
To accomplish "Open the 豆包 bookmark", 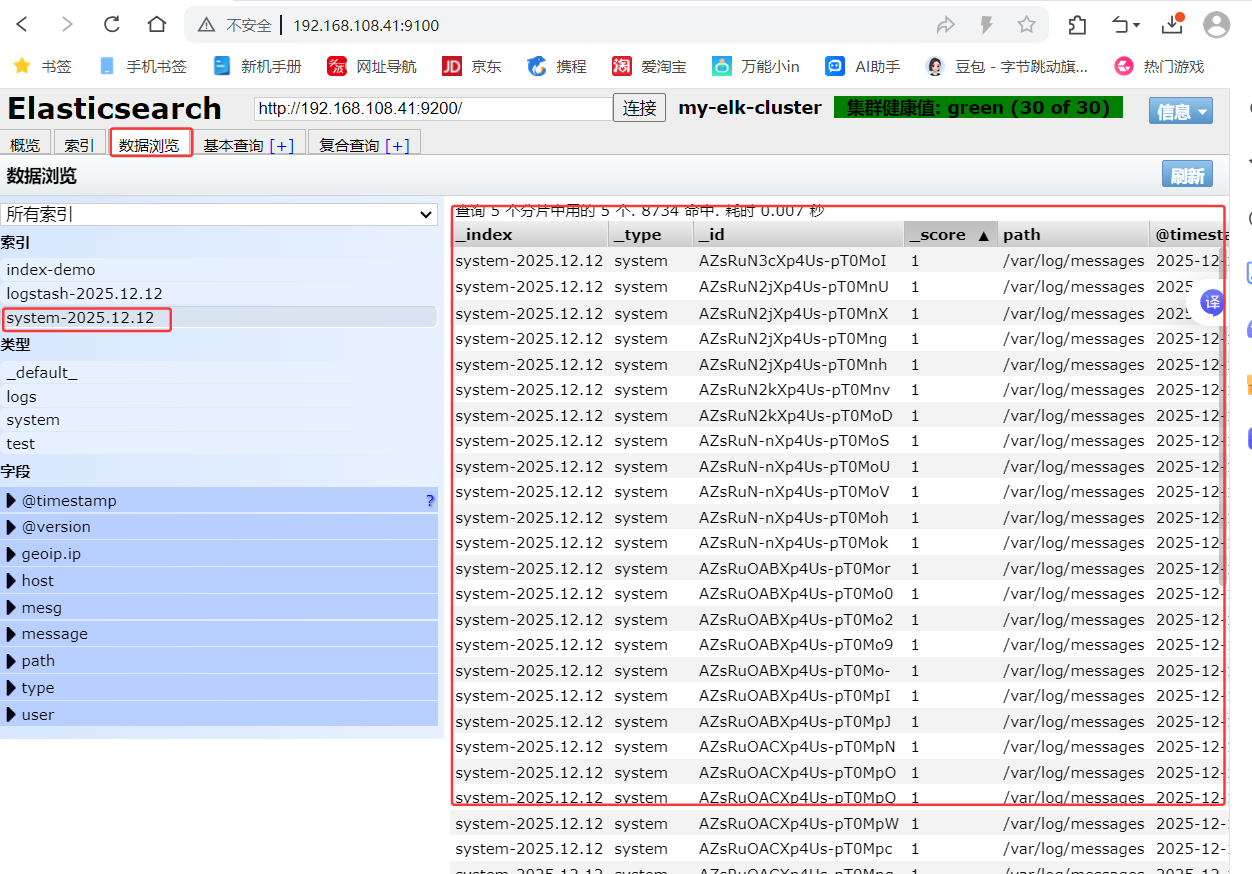I will pyautogui.click(x=1008, y=67).
